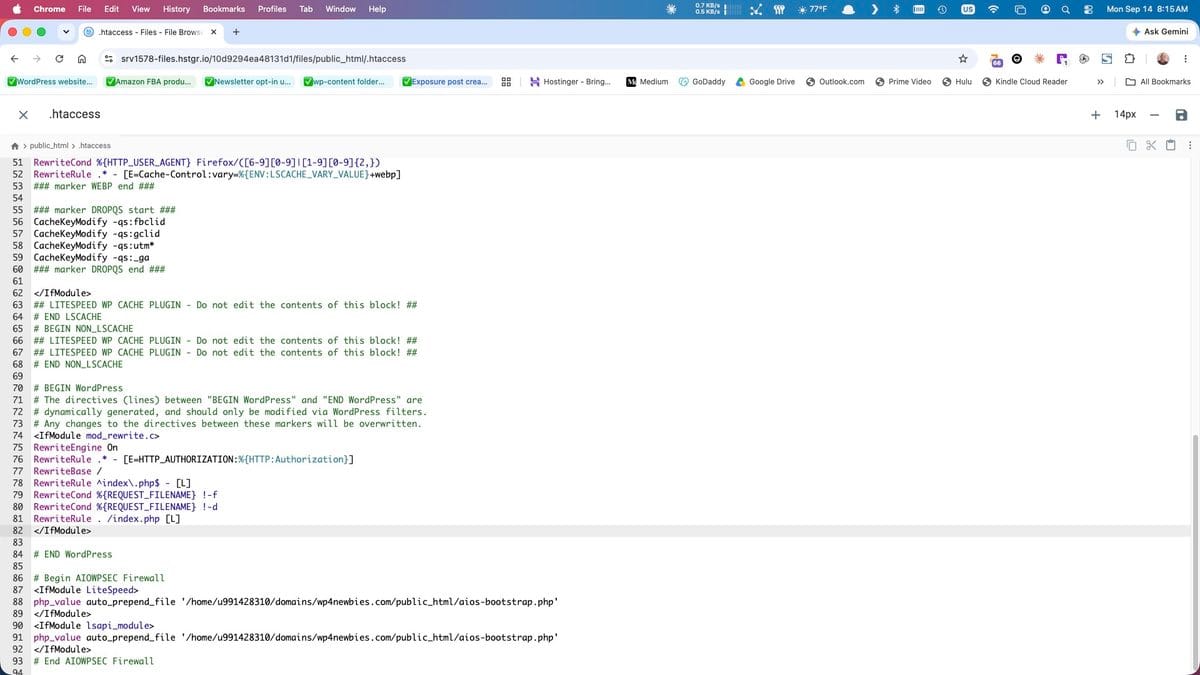Screen dimensions: 1200x675
Task: Click the .htaccess breadcrumb entry
Action: (x=95, y=146)
